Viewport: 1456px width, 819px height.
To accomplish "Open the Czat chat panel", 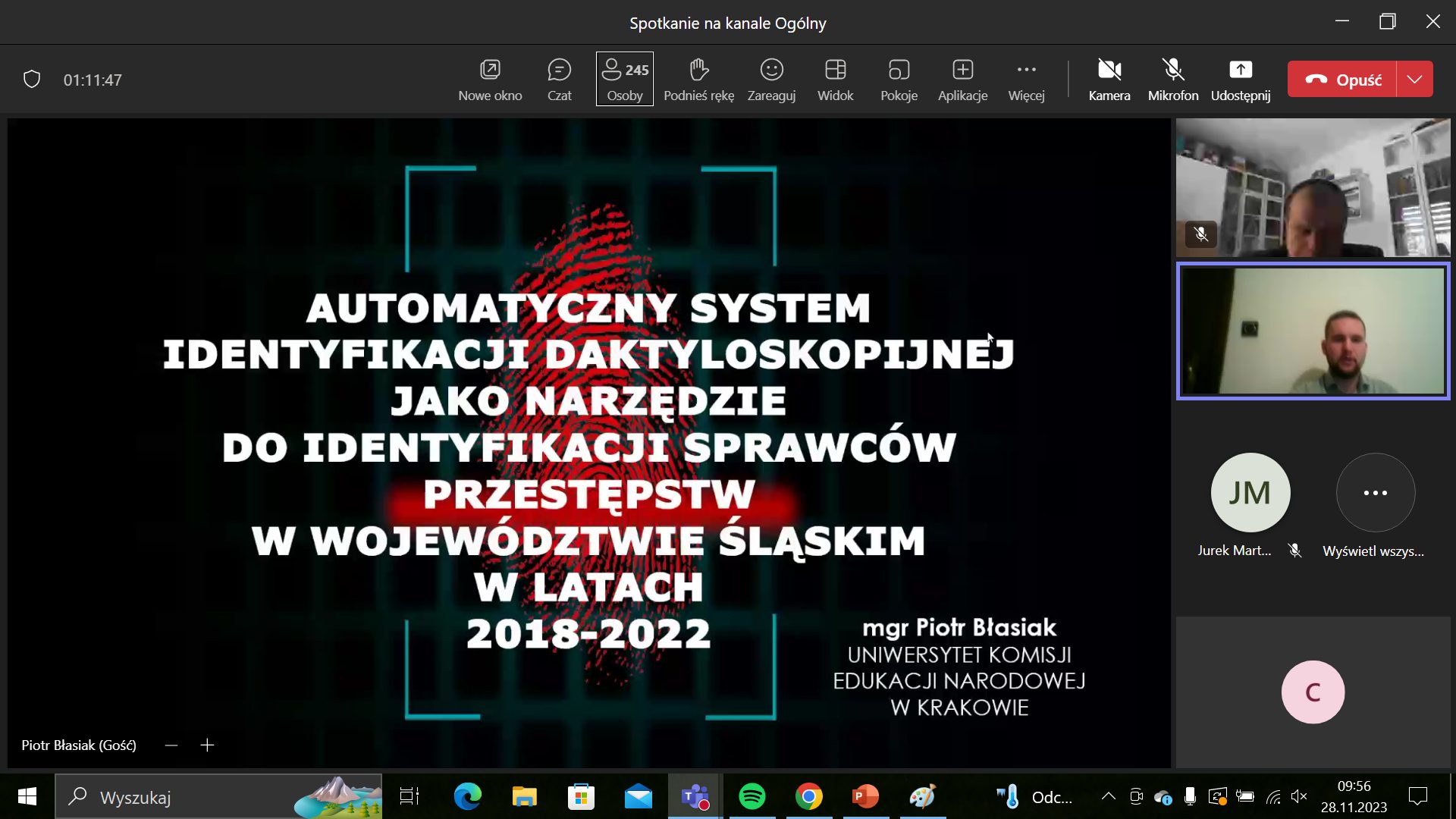I will [559, 79].
